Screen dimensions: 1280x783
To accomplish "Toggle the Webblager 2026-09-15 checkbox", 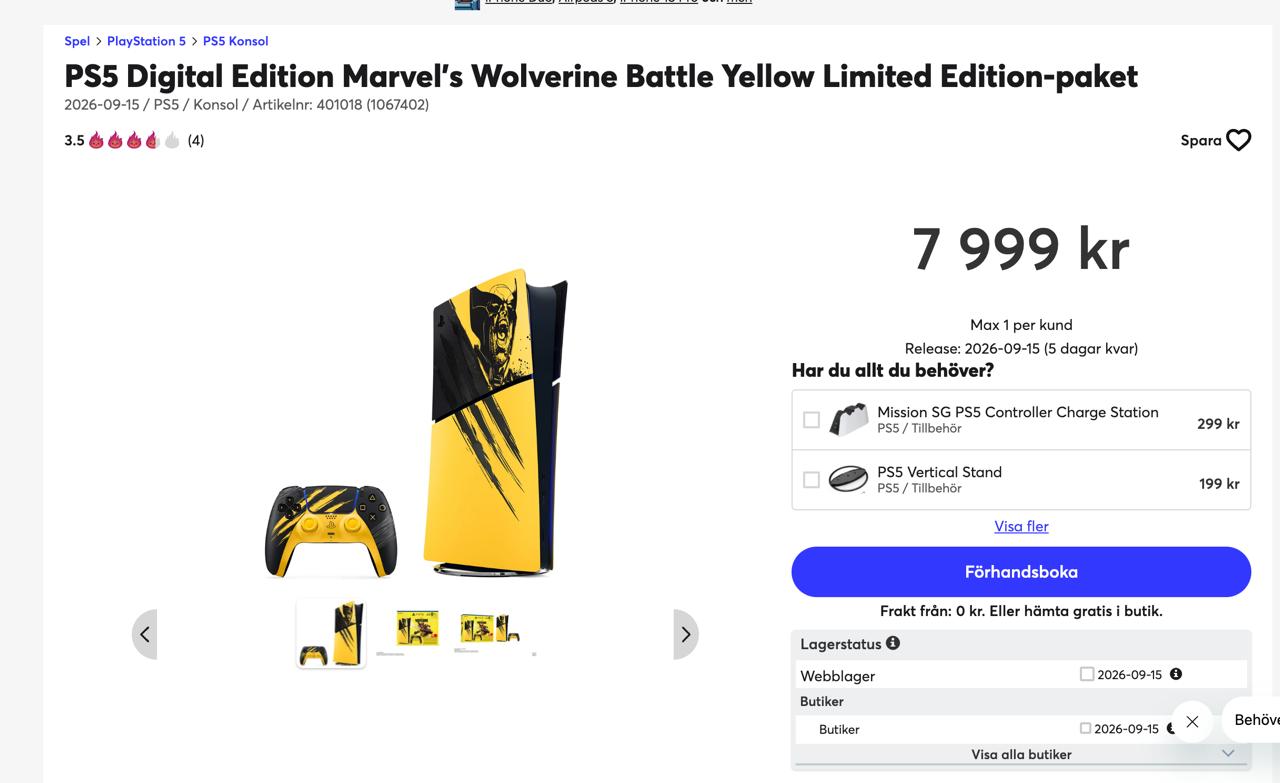I will click(1087, 674).
